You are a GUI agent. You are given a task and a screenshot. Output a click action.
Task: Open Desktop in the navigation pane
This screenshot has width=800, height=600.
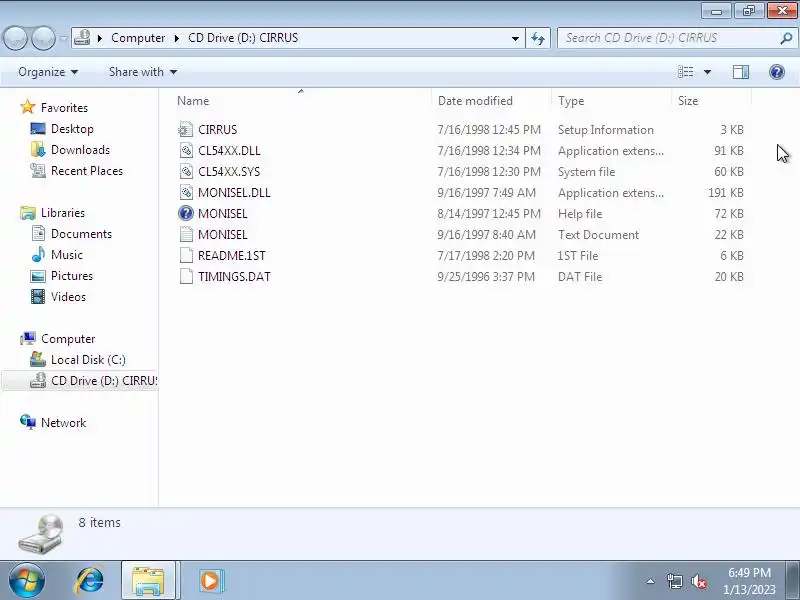(72, 129)
